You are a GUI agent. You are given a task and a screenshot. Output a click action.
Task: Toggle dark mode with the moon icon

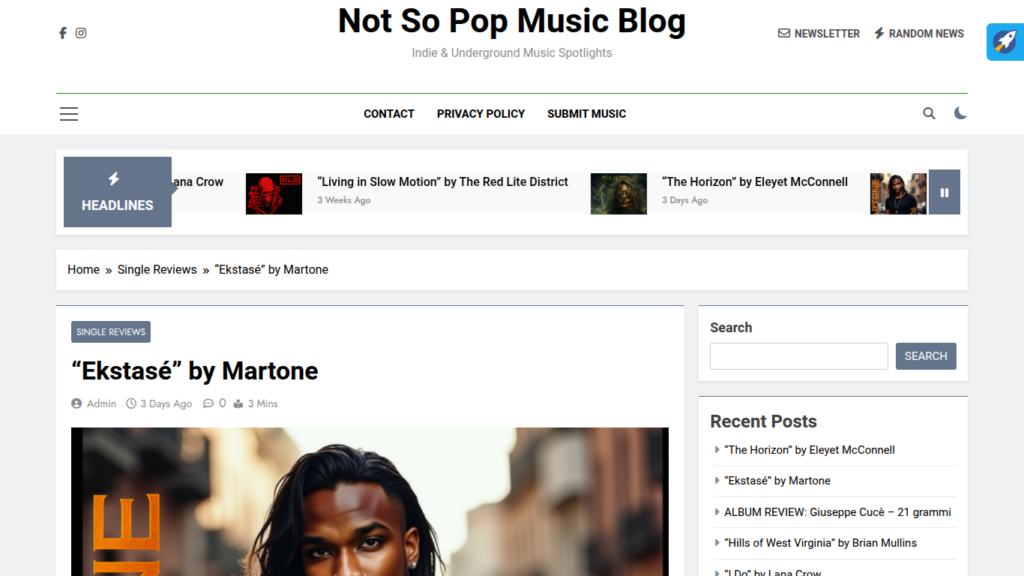[x=960, y=114]
